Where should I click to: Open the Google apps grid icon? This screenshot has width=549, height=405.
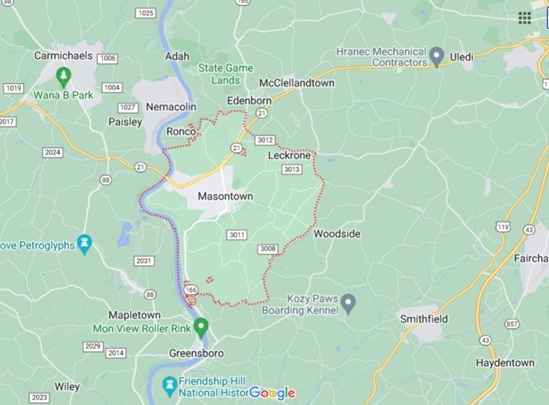pyautogui.click(x=524, y=18)
